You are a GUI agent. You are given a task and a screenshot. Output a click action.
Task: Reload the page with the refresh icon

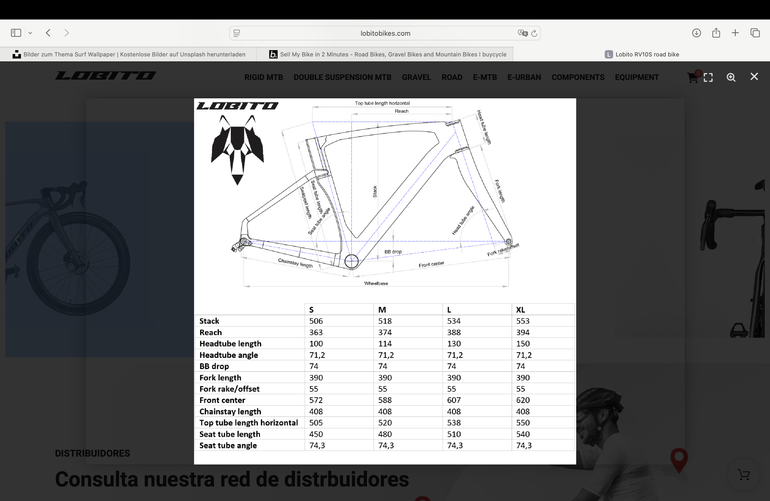point(534,33)
